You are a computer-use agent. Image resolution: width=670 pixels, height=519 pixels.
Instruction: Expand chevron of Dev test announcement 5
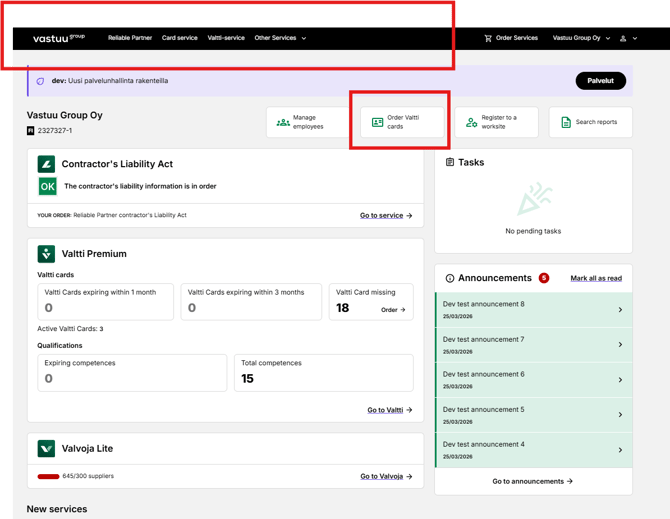(x=620, y=415)
